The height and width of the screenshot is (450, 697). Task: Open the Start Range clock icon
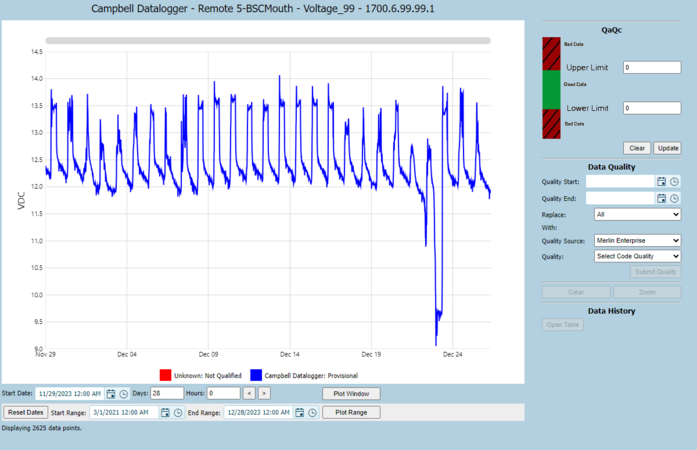click(x=178, y=413)
